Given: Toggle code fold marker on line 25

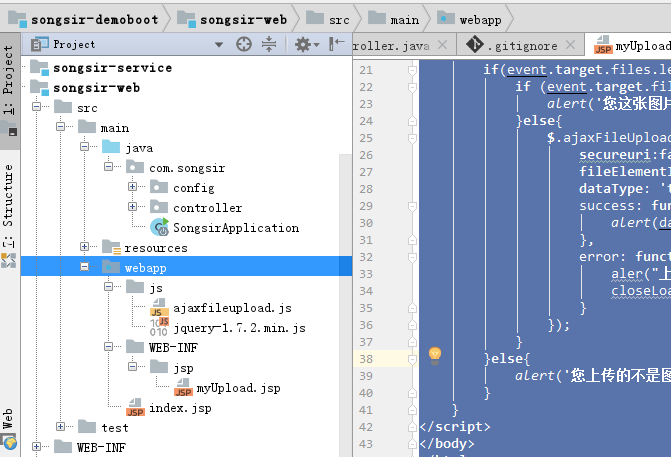Looking at the screenshot, I should pyautogui.click(x=412, y=138).
